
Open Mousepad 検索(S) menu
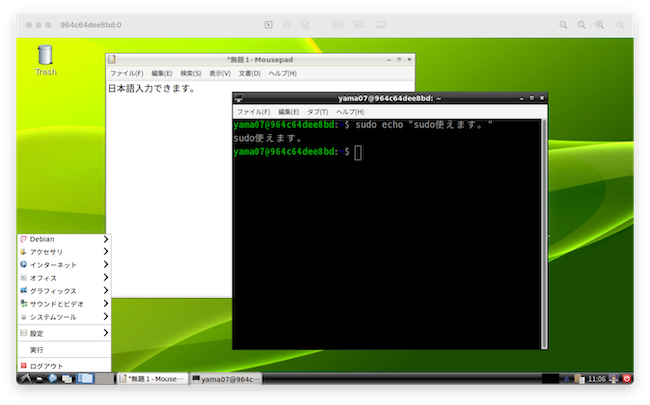191,73
